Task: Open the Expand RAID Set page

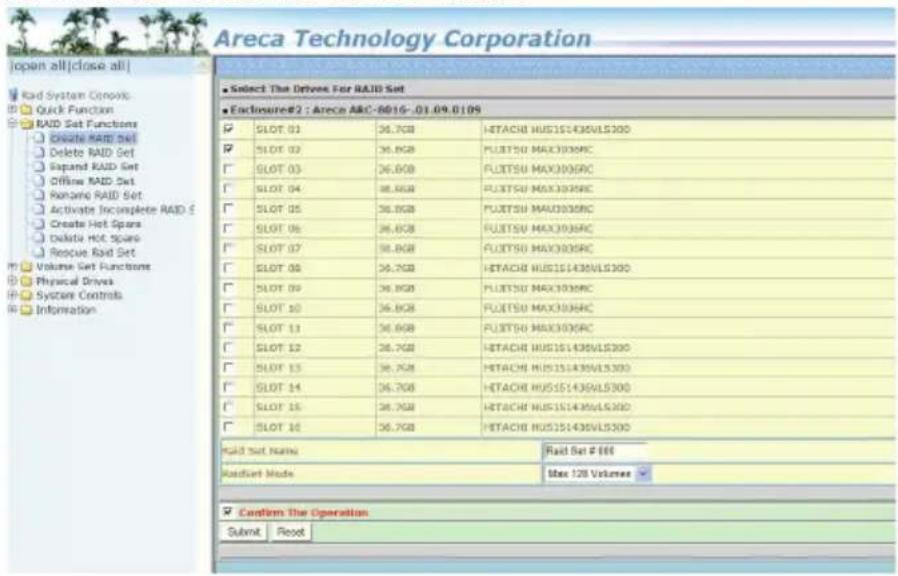Action: click(x=94, y=167)
